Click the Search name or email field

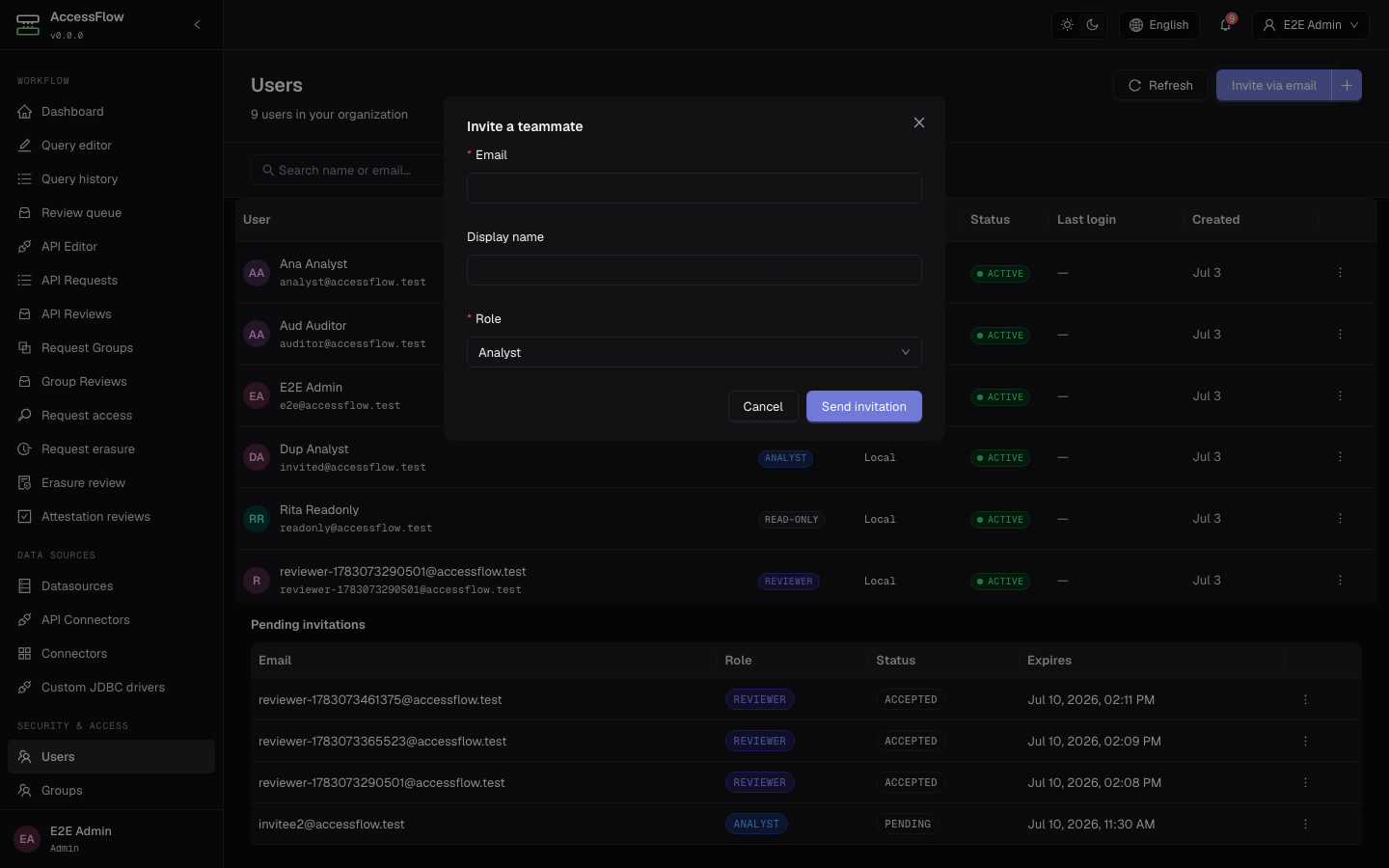[x=347, y=171]
